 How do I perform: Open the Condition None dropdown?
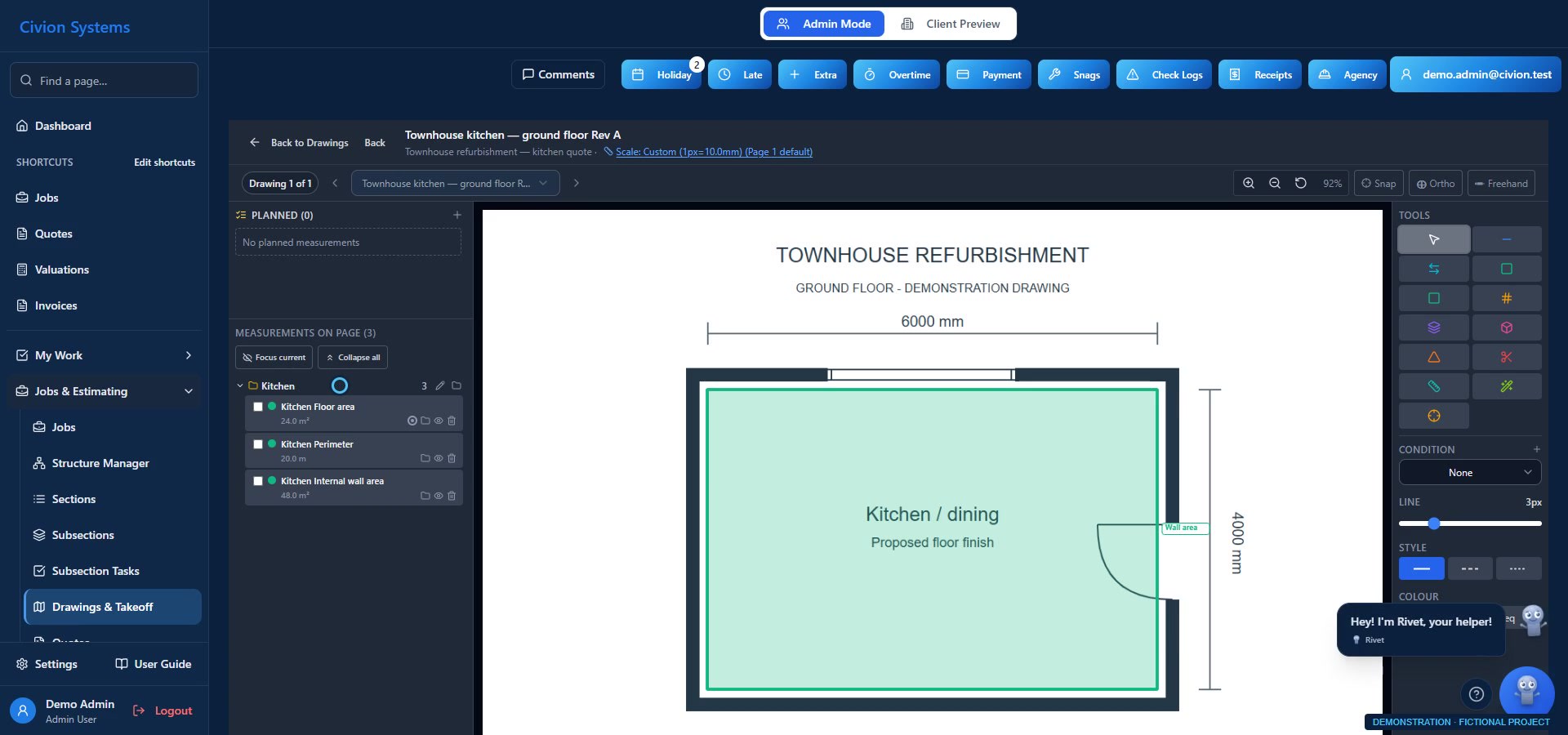coord(1469,473)
